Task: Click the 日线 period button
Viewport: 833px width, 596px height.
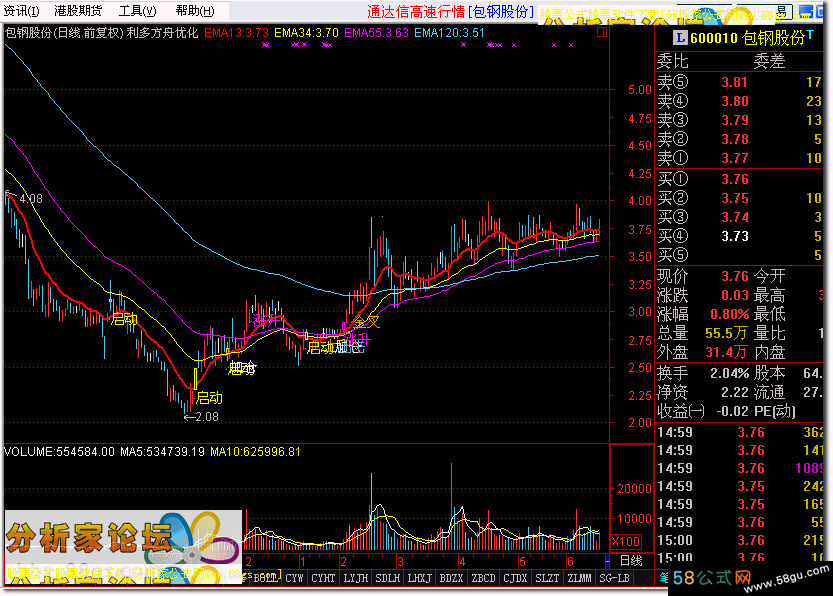Action: [x=631, y=561]
